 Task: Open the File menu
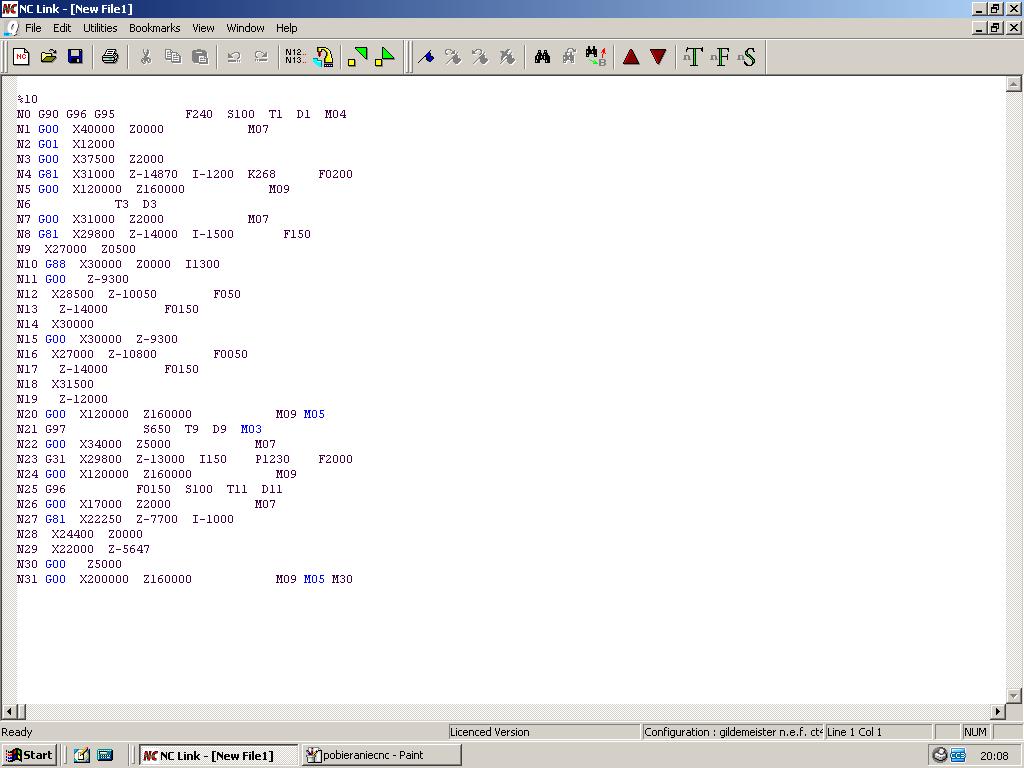tap(33, 28)
